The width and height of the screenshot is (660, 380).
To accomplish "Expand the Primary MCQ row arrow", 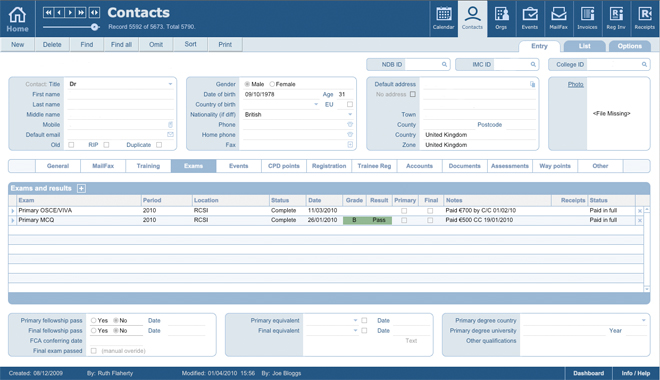I will pos(13,221).
